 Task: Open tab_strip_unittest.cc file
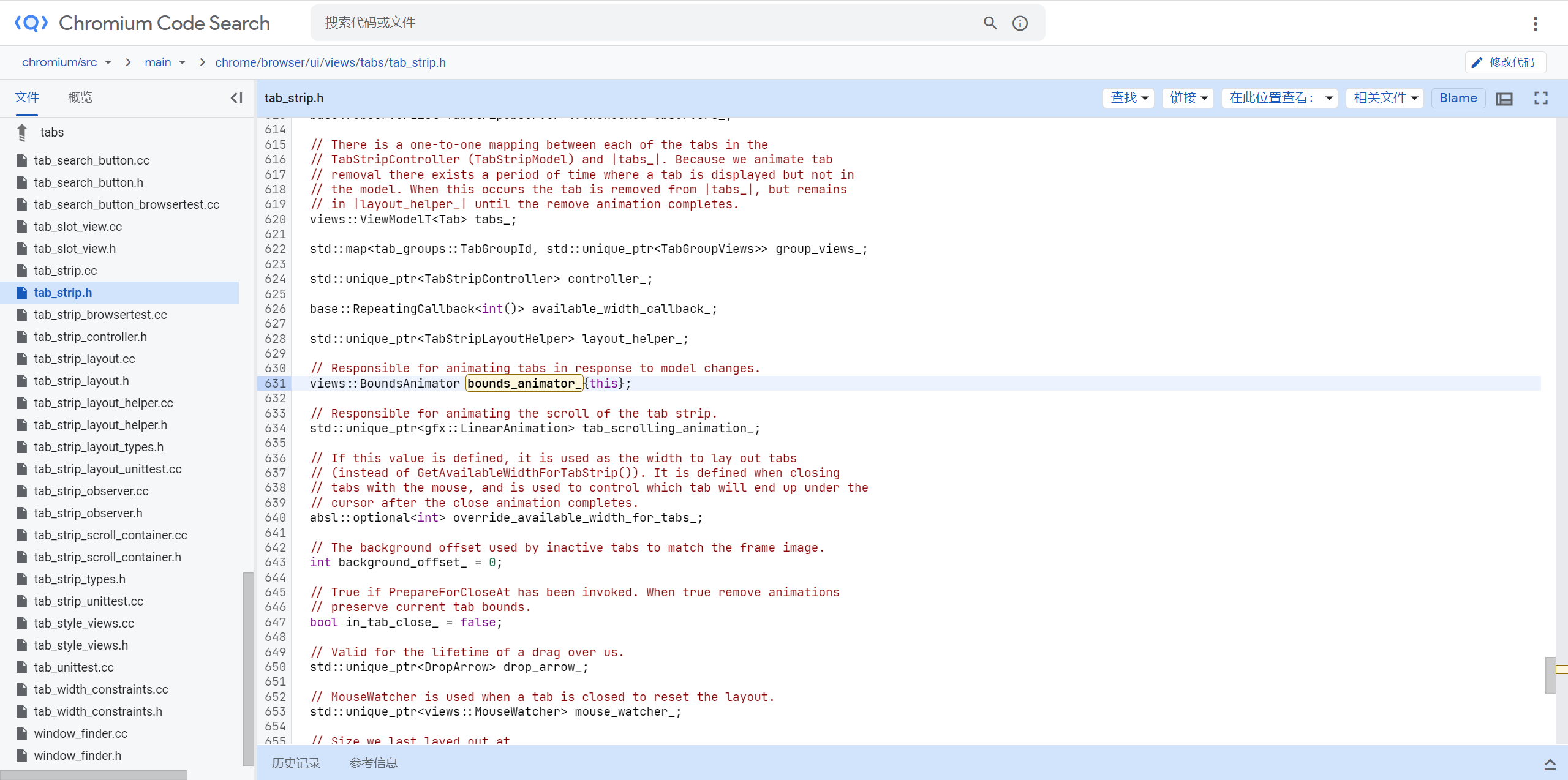click(88, 601)
